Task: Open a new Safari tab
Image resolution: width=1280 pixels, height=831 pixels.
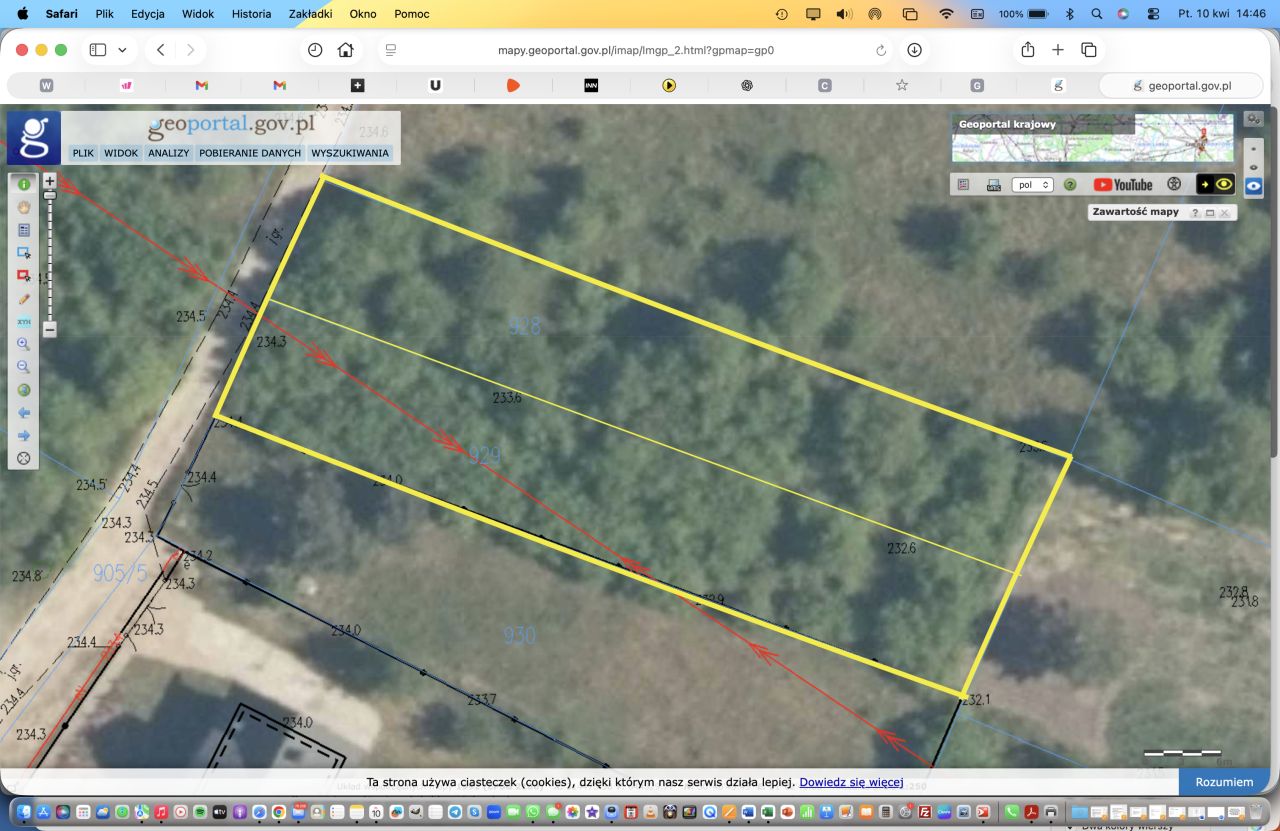Action: coord(1058,50)
